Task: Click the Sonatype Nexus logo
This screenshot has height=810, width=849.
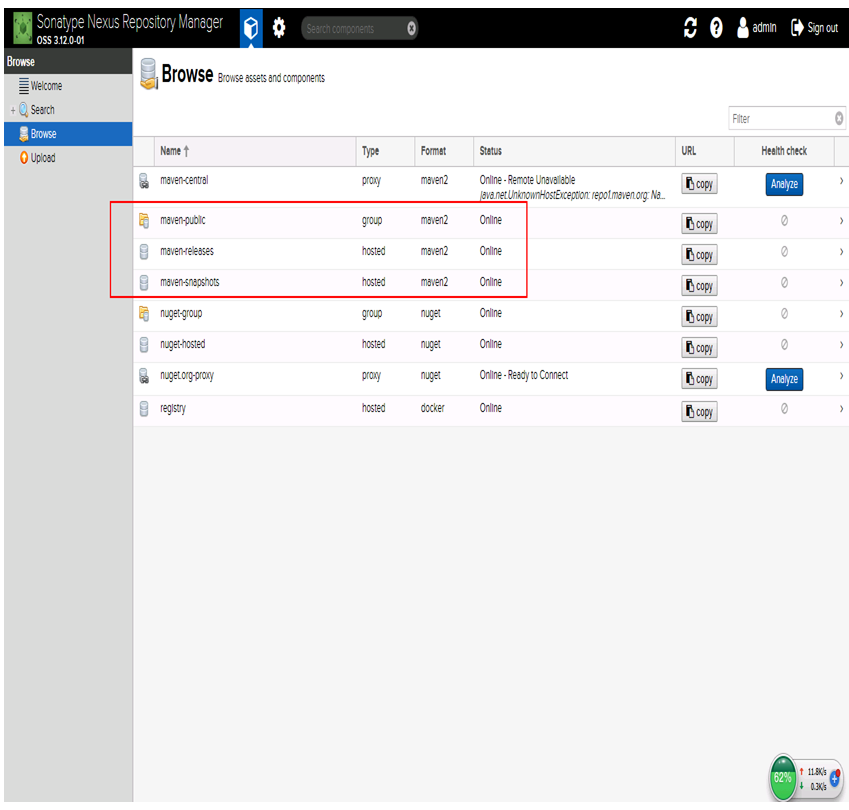Action: [23, 28]
